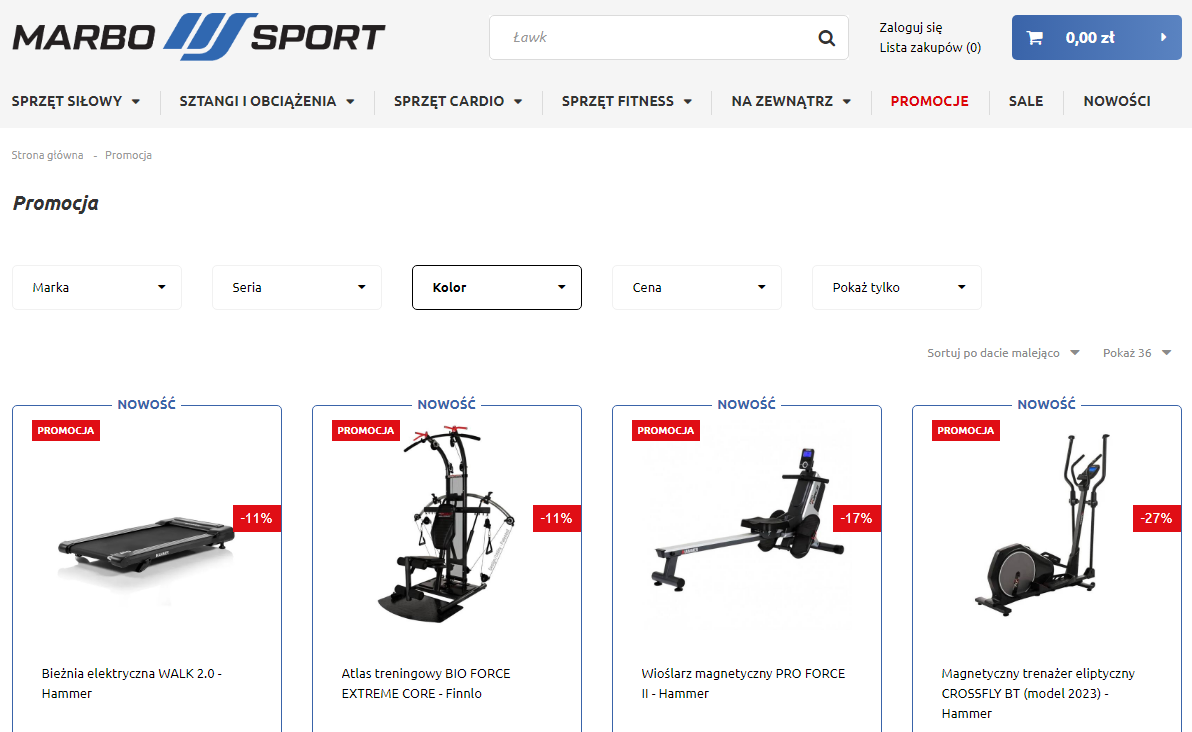The image size is (1192, 732).
Task: Click the Atlas treningowy BIO FORCE image
Action: [447, 524]
